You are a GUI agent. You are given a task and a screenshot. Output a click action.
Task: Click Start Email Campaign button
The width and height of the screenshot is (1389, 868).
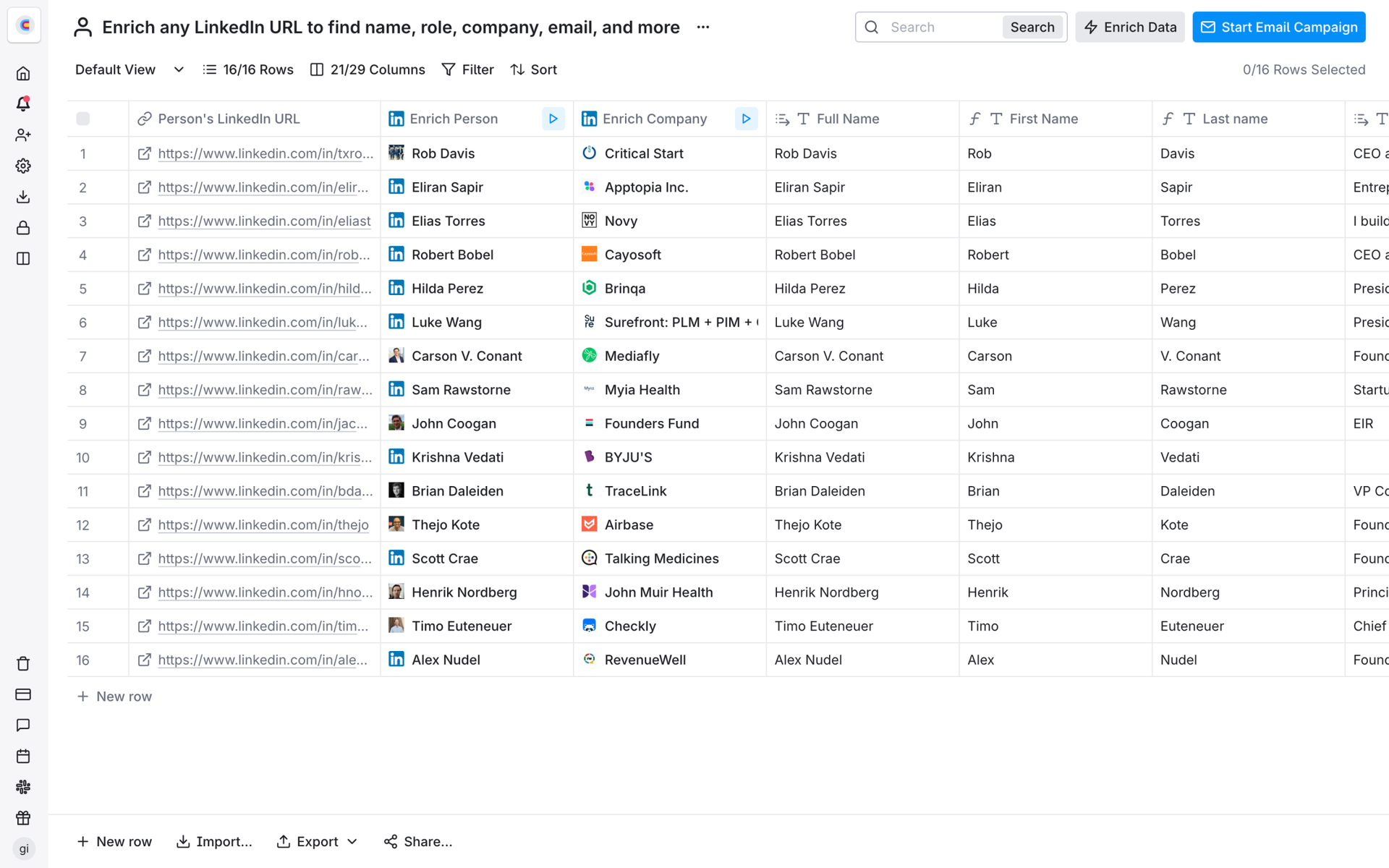pyautogui.click(x=1279, y=27)
